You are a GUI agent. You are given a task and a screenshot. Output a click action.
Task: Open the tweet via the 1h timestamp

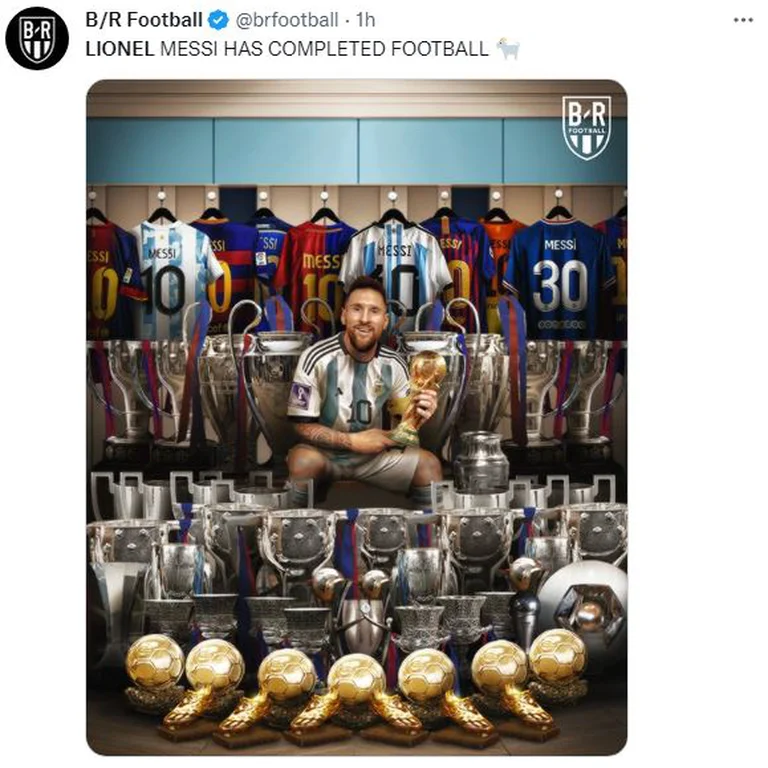coord(365,20)
